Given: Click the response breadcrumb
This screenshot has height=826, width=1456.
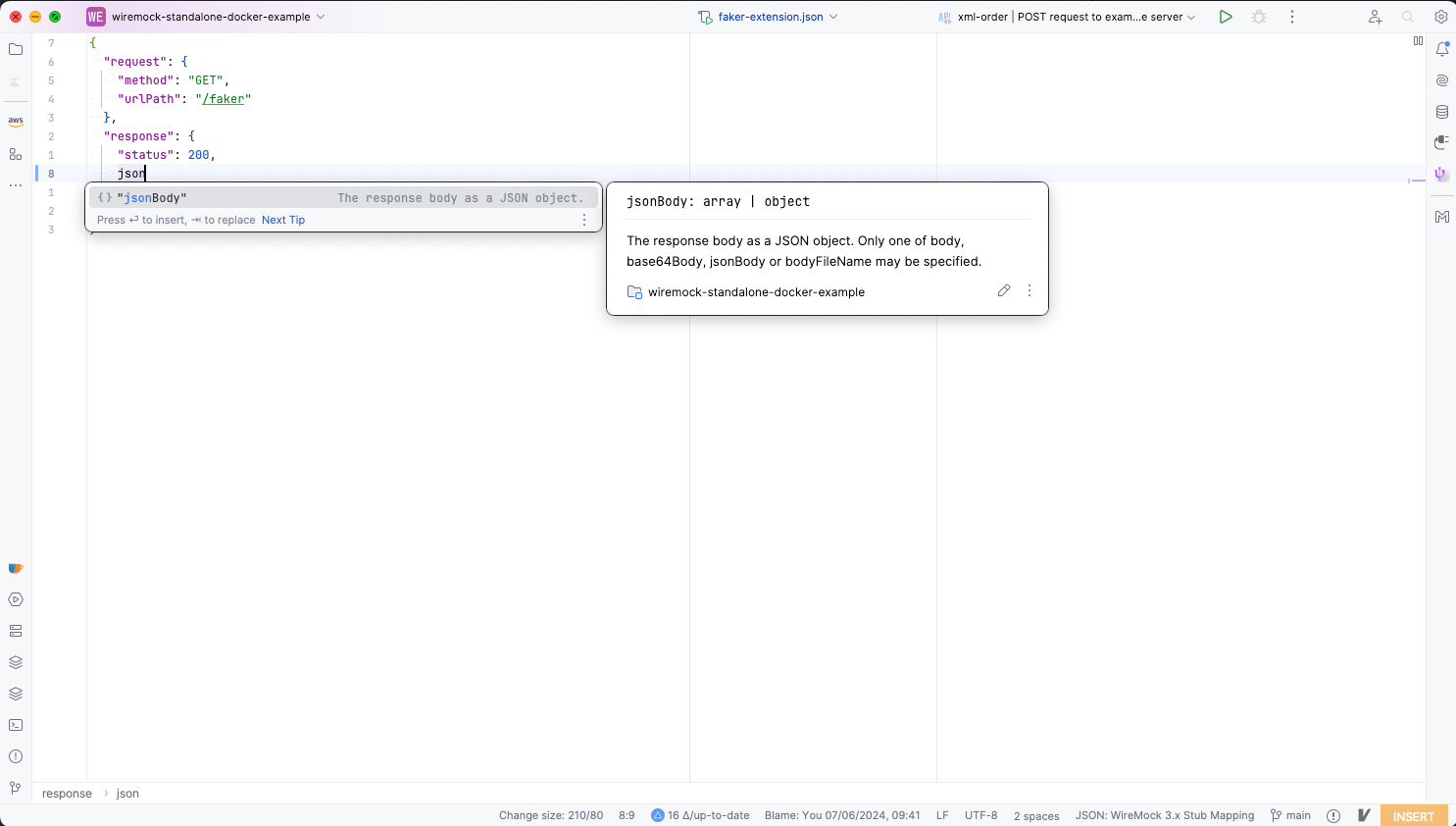Looking at the screenshot, I should [x=67, y=794].
